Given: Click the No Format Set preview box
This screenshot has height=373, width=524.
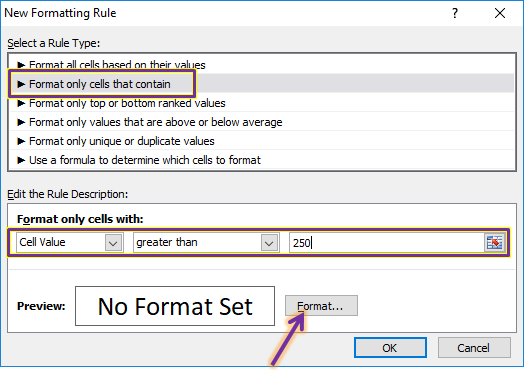Looking at the screenshot, I should coord(175,306).
